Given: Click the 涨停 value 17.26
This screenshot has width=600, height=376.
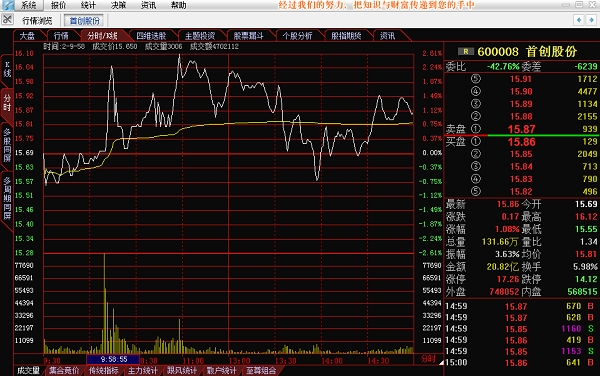Looking at the screenshot, I should [507, 279].
